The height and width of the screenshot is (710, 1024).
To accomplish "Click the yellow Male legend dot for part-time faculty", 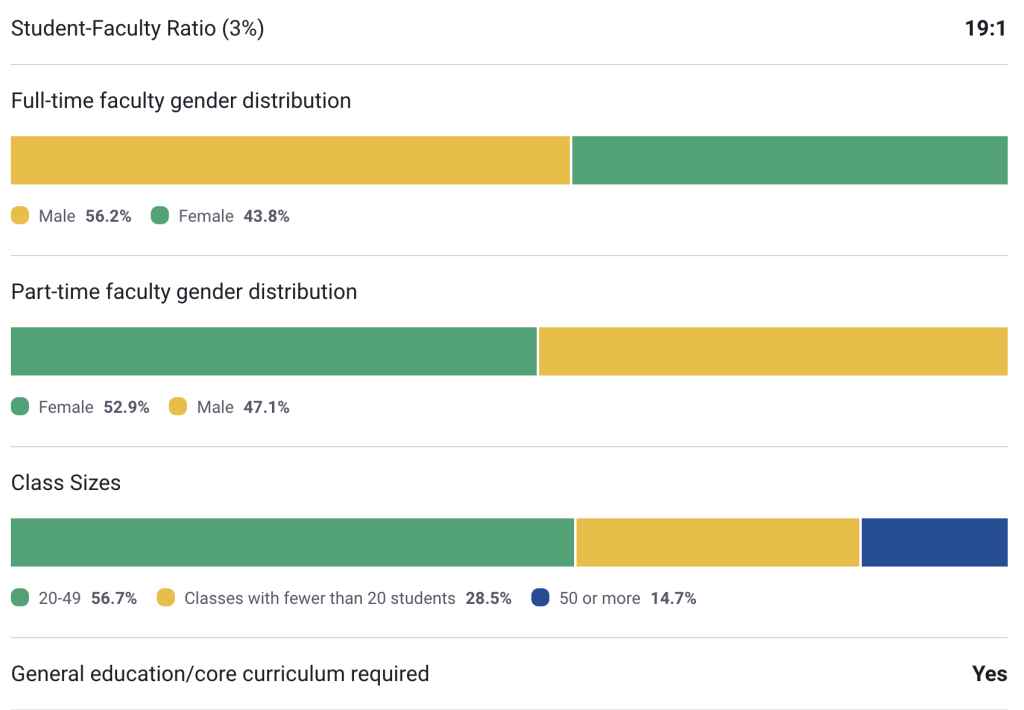I will pos(178,407).
